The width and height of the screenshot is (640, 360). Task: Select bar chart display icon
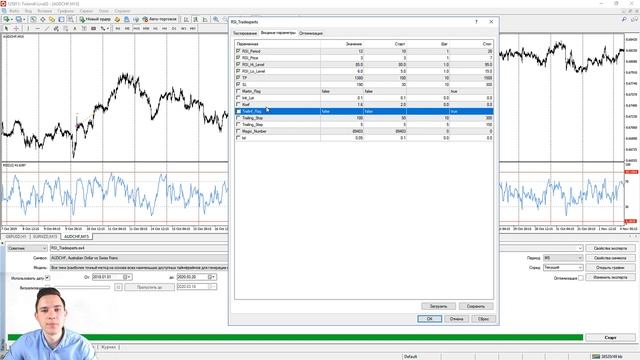coord(186,19)
